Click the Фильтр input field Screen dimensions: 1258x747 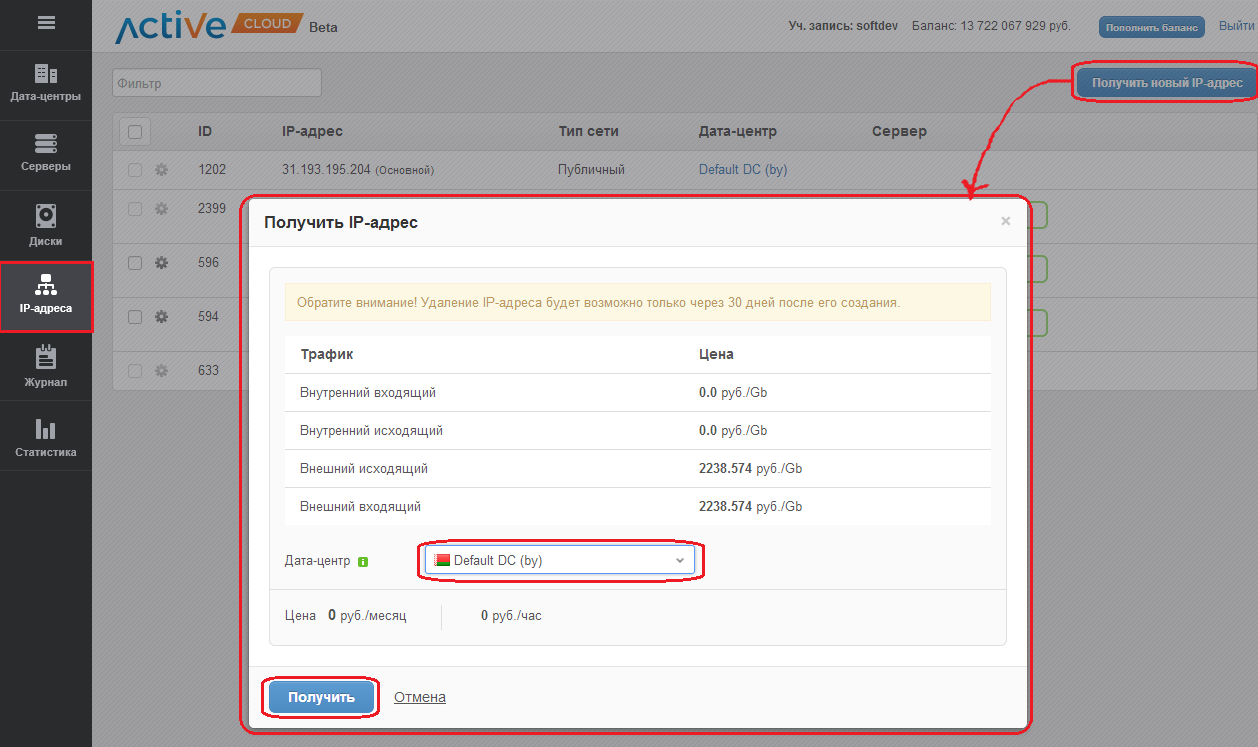(x=216, y=83)
